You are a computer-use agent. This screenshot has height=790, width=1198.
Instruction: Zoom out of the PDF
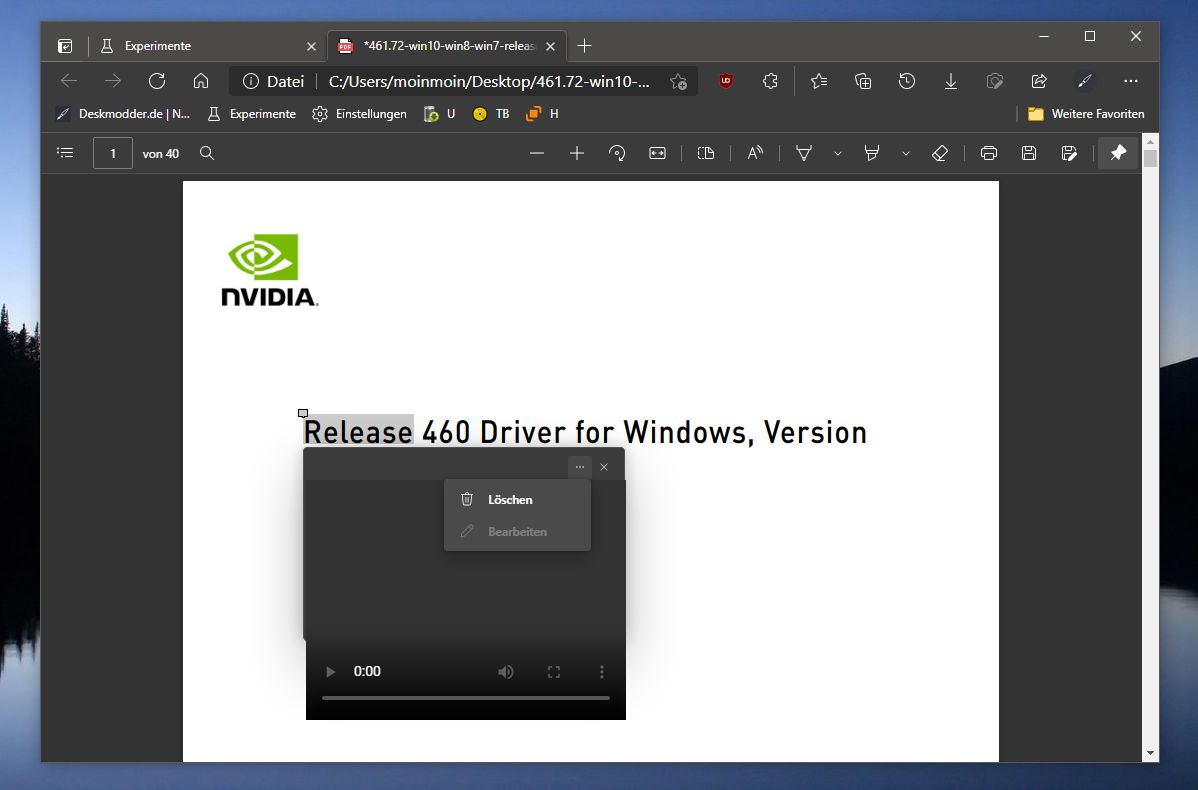tap(537, 153)
